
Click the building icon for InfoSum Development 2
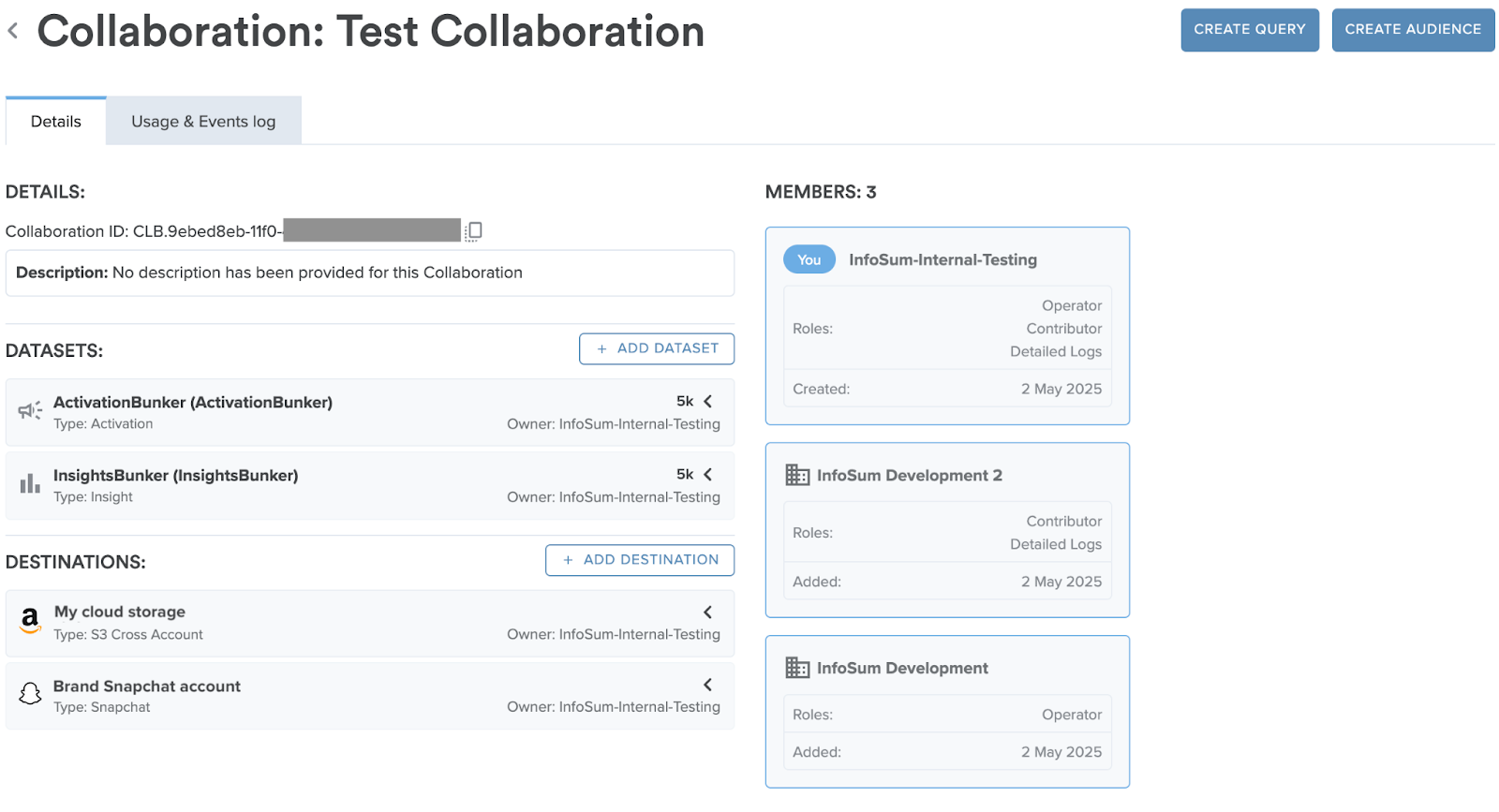[797, 475]
